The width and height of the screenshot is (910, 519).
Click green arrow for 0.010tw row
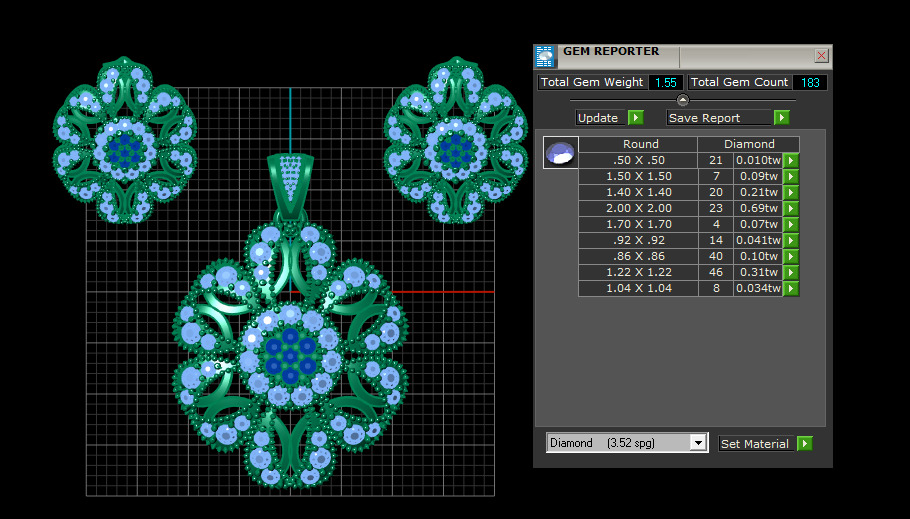[791, 160]
